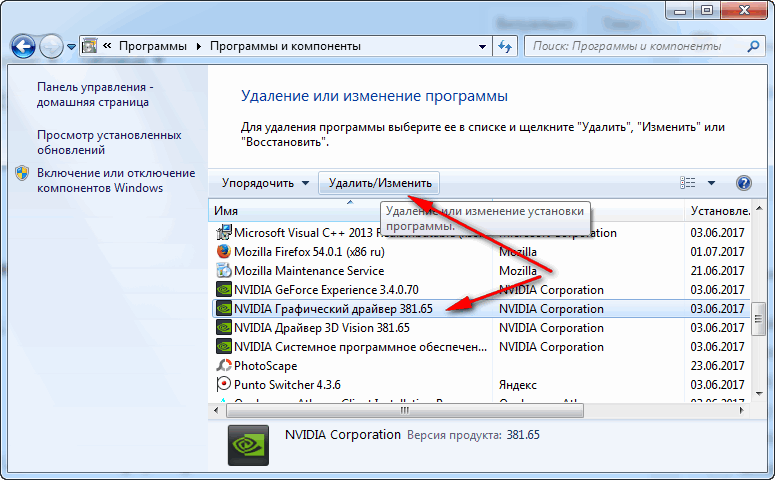The width and height of the screenshot is (775, 480).
Task: Click the Mozilla Maintenance Service icon
Action: point(224,270)
